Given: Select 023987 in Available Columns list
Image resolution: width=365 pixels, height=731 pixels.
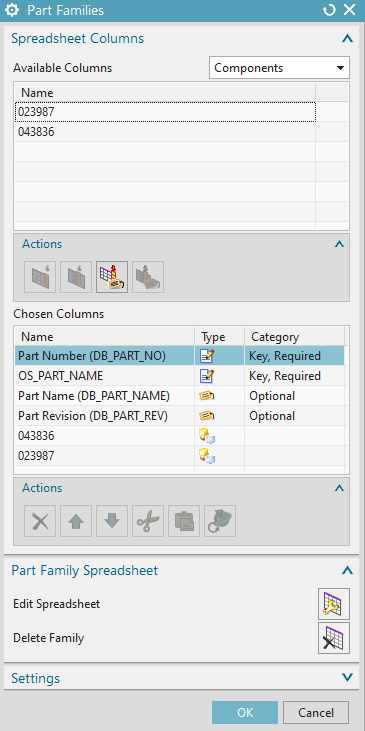Looking at the screenshot, I should (165, 112).
